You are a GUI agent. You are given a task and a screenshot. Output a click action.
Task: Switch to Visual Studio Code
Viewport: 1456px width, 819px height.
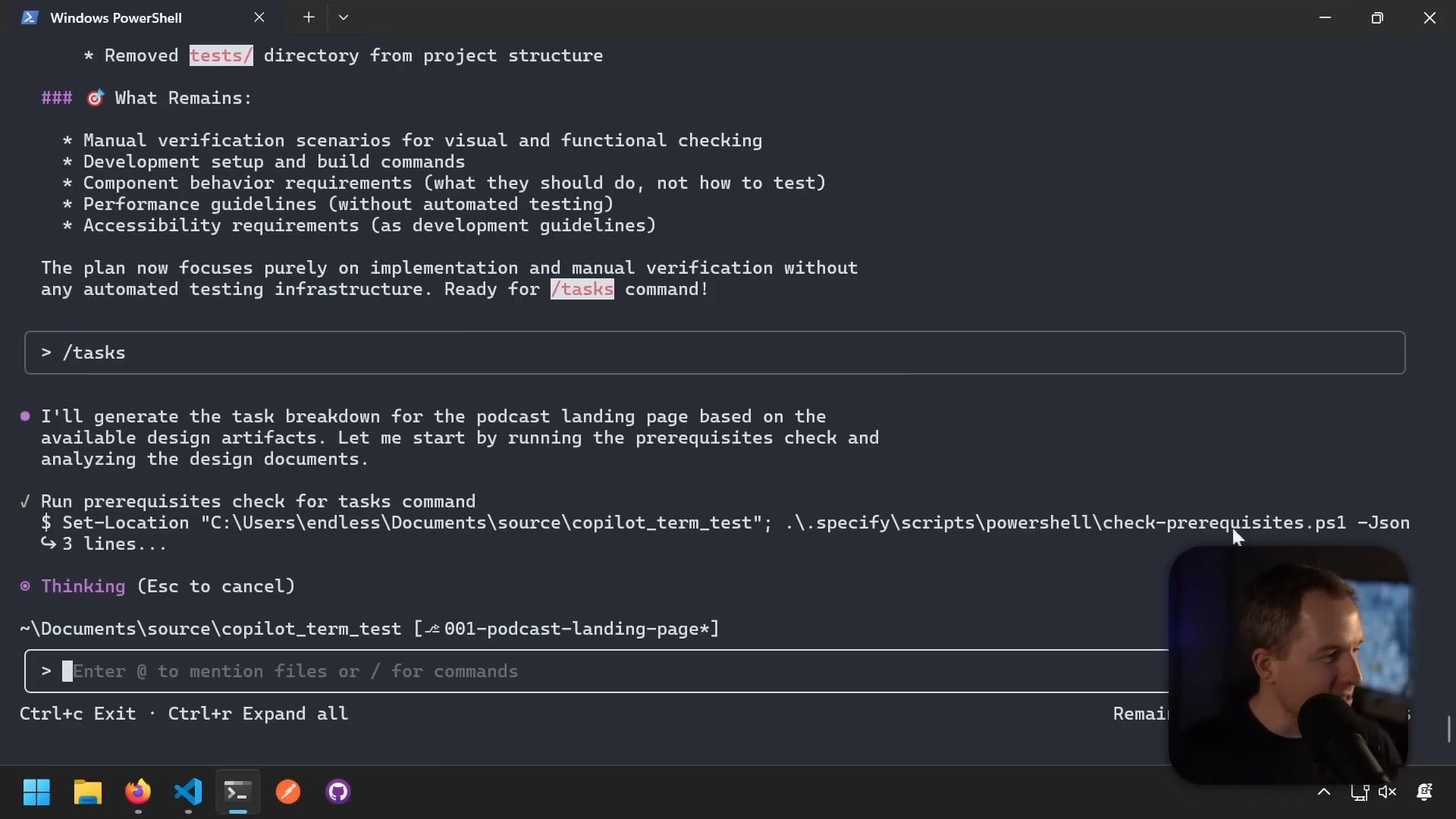[188, 792]
